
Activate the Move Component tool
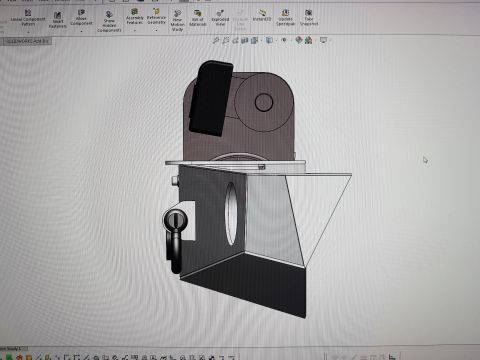pos(81,17)
